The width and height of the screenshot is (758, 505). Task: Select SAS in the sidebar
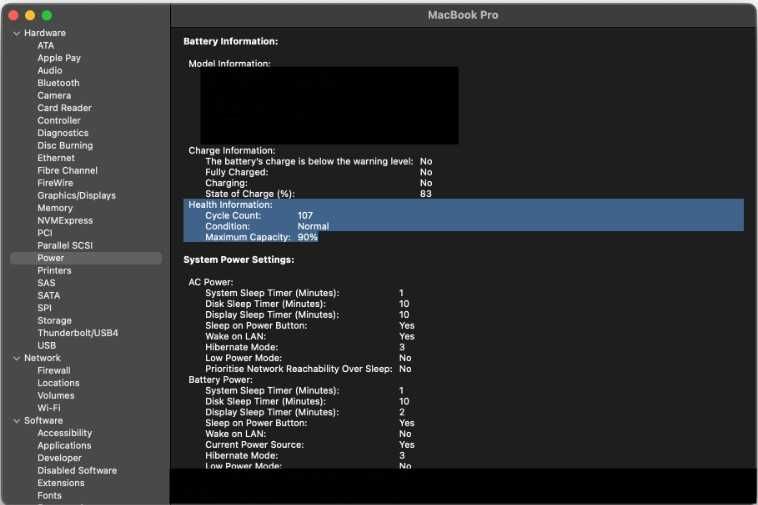click(x=46, y=283)
